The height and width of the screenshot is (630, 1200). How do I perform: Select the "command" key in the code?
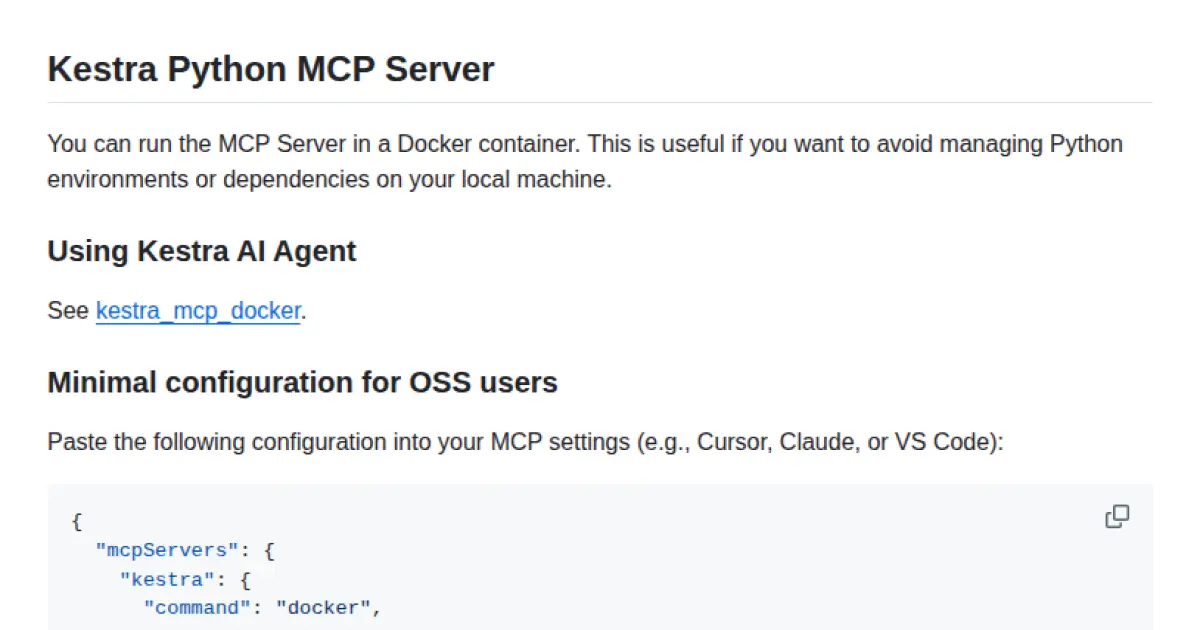(197, 607)
